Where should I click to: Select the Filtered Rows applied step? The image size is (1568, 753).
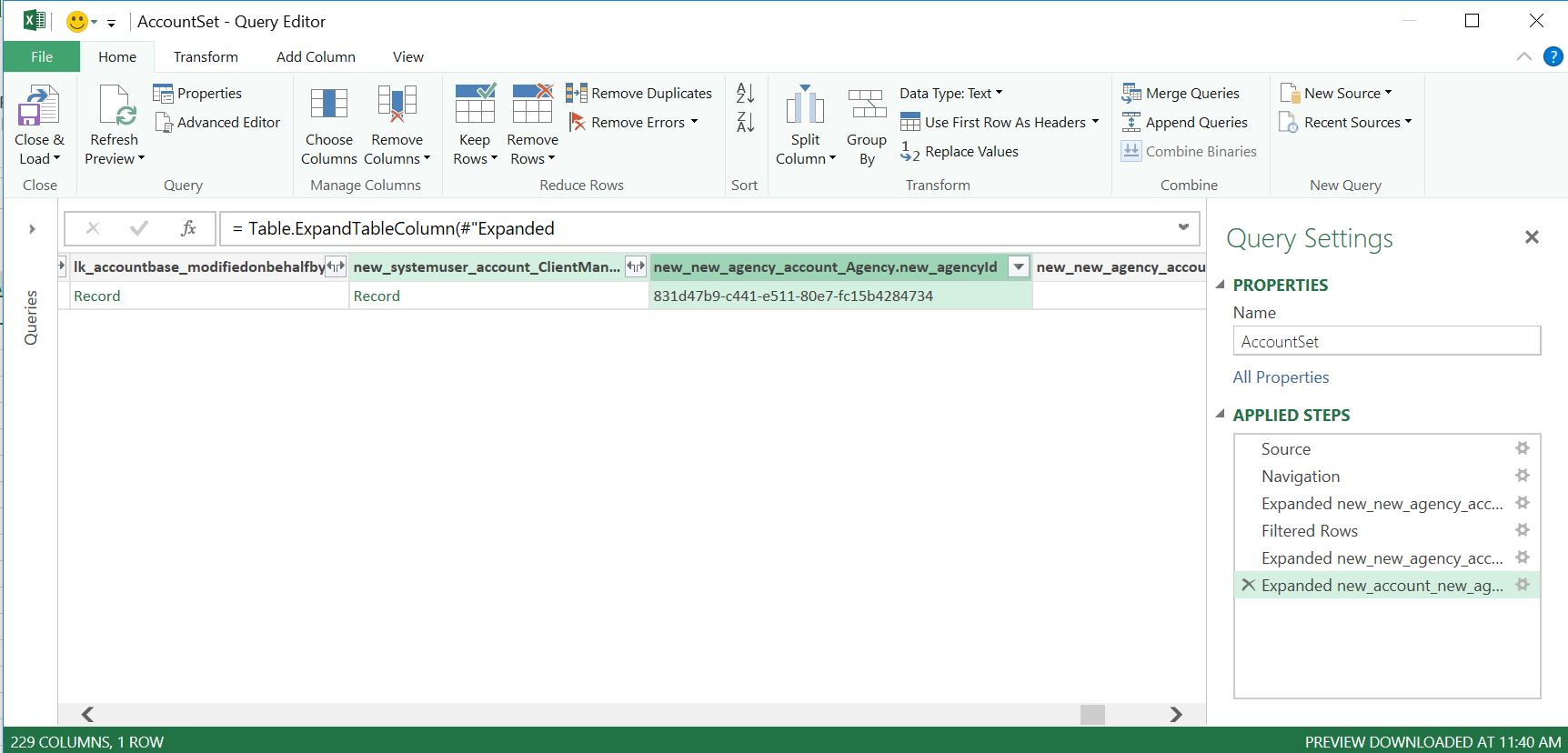(1386, 530)
